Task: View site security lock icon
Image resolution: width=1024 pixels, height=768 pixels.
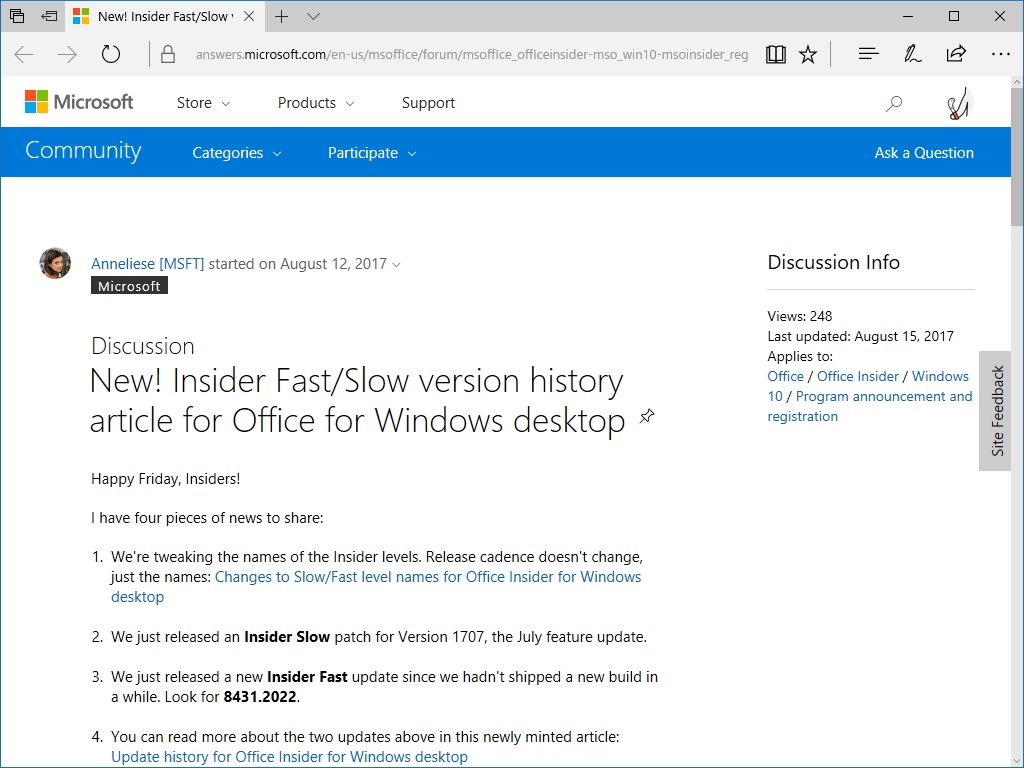Action: coord(168,54)
